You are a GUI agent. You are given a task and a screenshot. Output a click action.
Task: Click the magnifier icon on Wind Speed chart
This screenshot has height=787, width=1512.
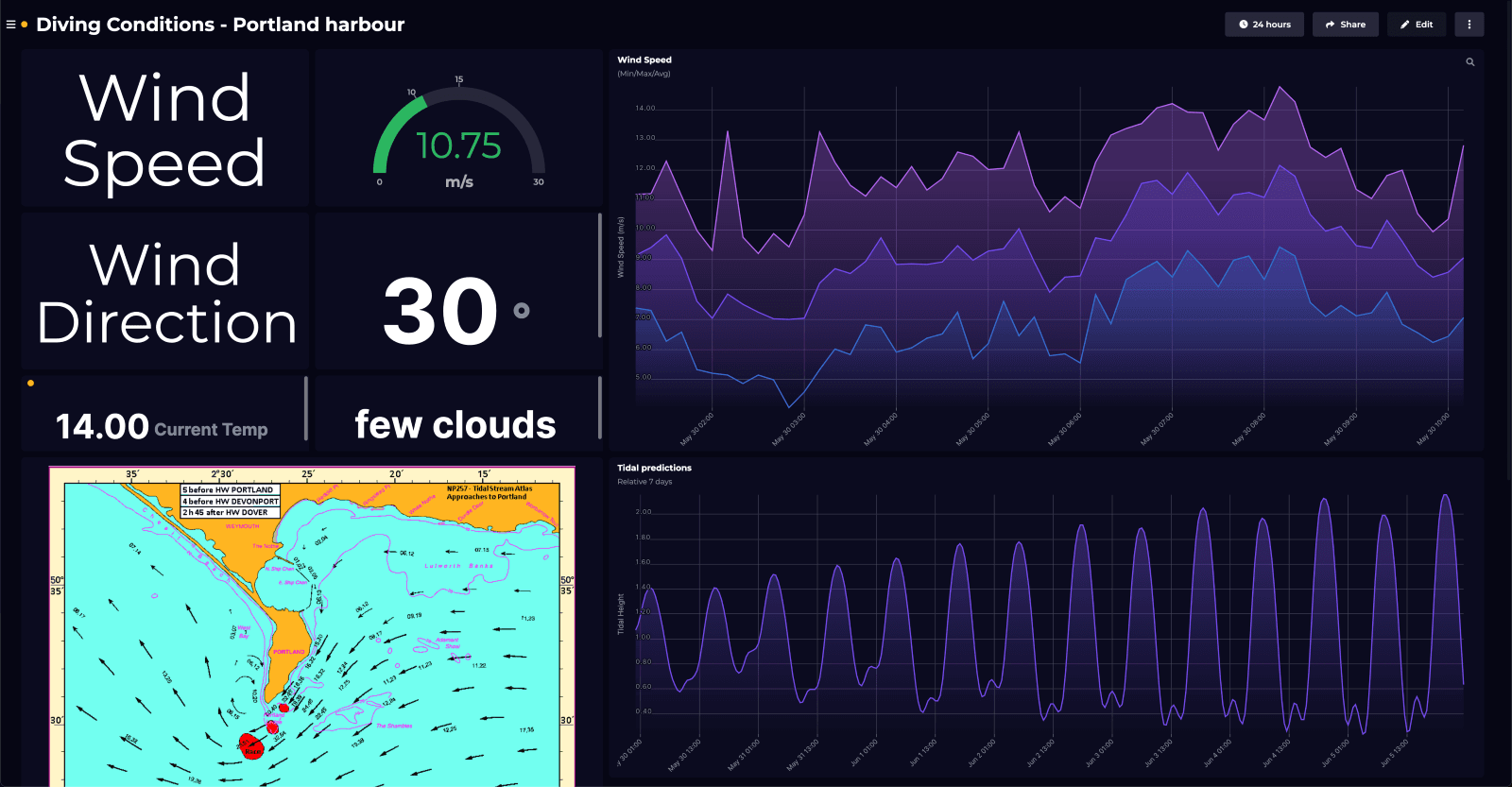(1470, 62)
